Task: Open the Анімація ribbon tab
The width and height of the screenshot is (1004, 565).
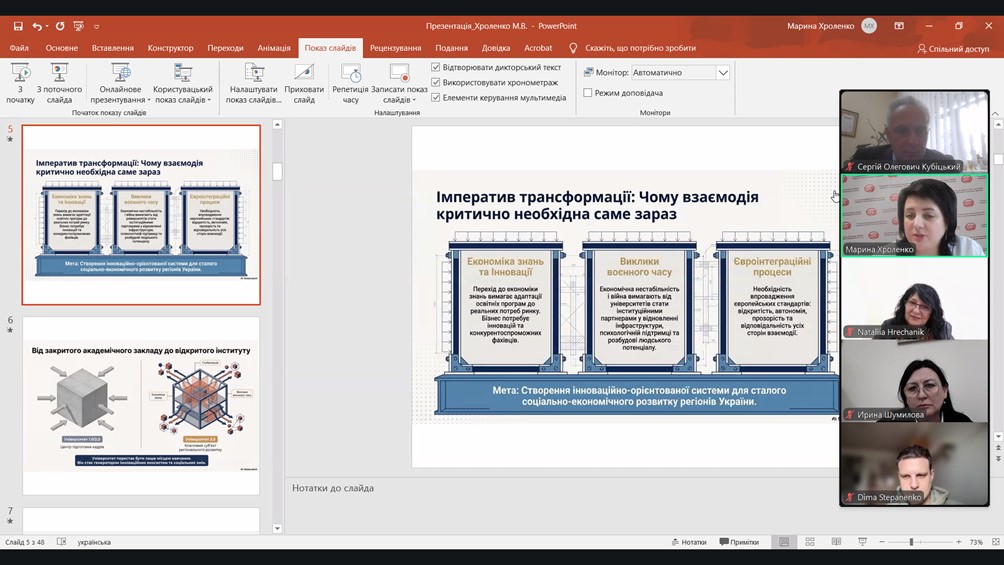Action: coord(273,48)
